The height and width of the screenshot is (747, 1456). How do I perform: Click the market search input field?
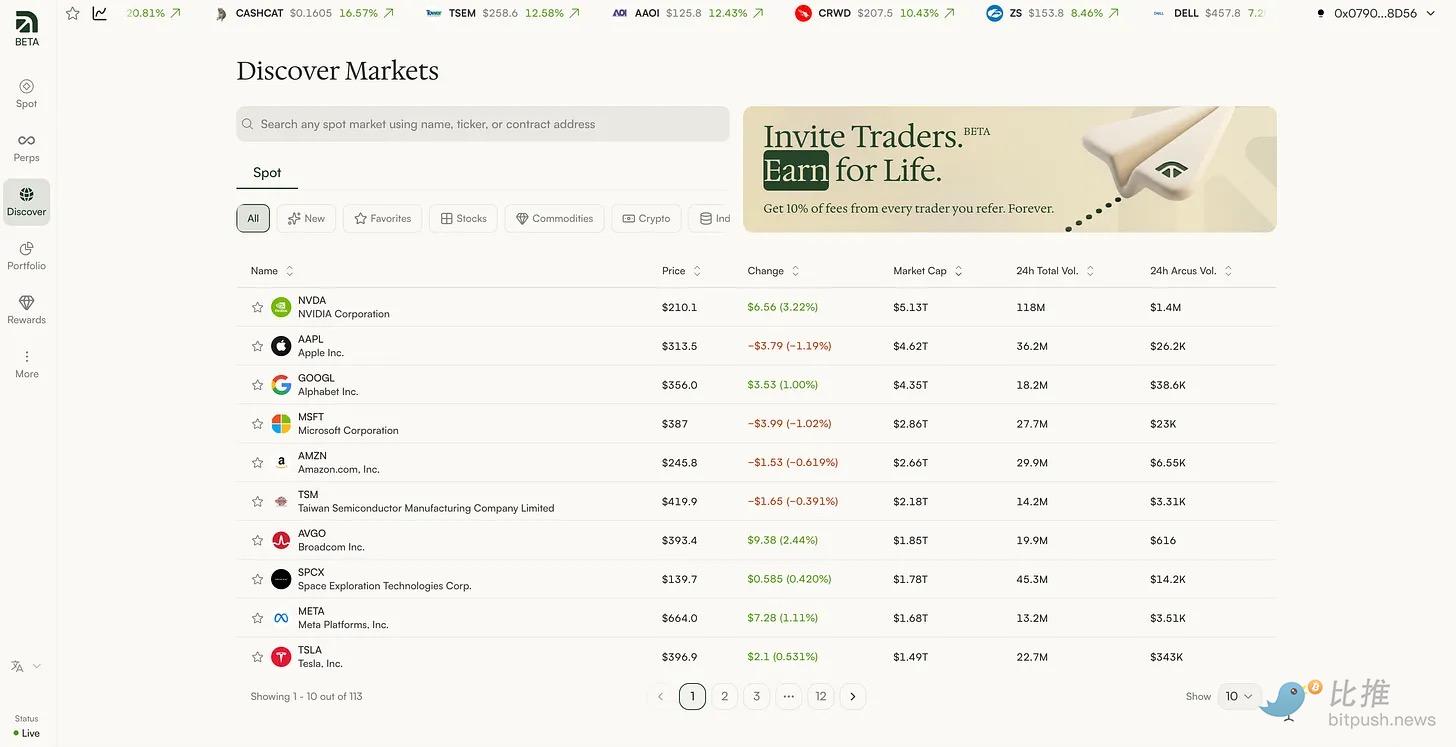483,124
